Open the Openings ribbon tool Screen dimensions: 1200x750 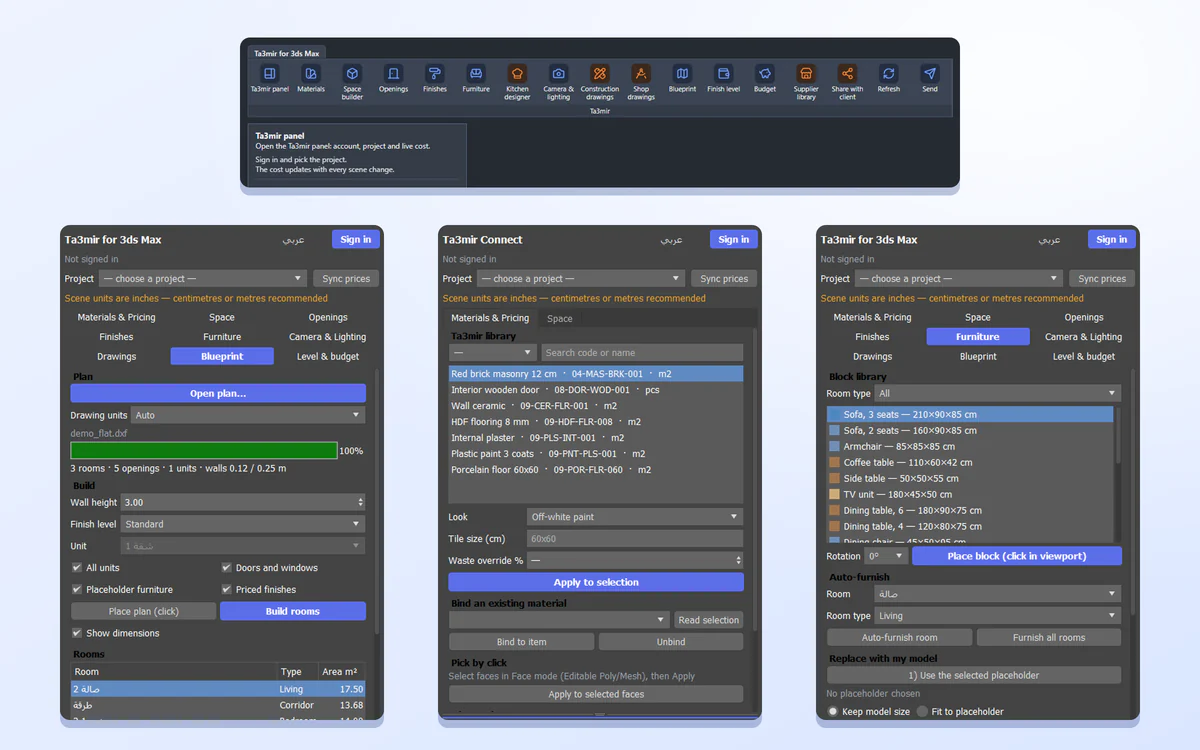pos(393,73)
